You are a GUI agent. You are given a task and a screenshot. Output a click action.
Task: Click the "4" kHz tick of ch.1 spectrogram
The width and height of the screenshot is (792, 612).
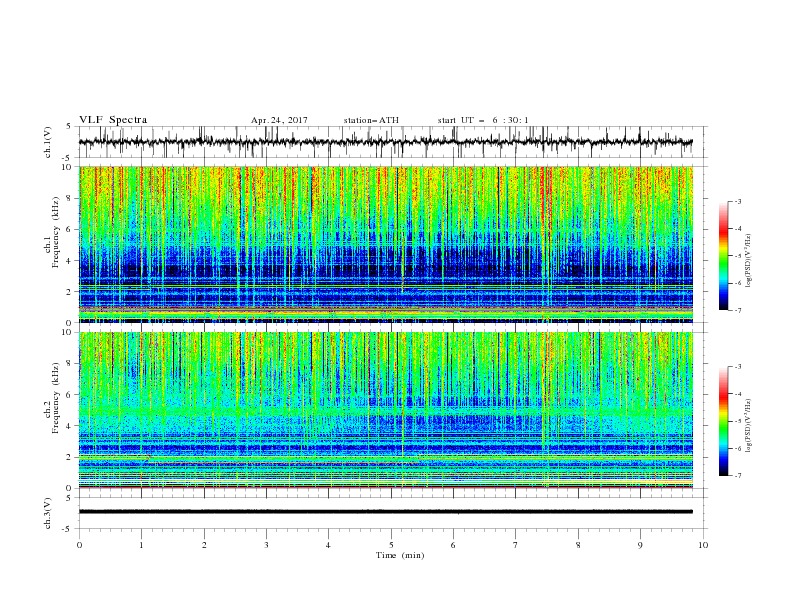click(71, 261)
